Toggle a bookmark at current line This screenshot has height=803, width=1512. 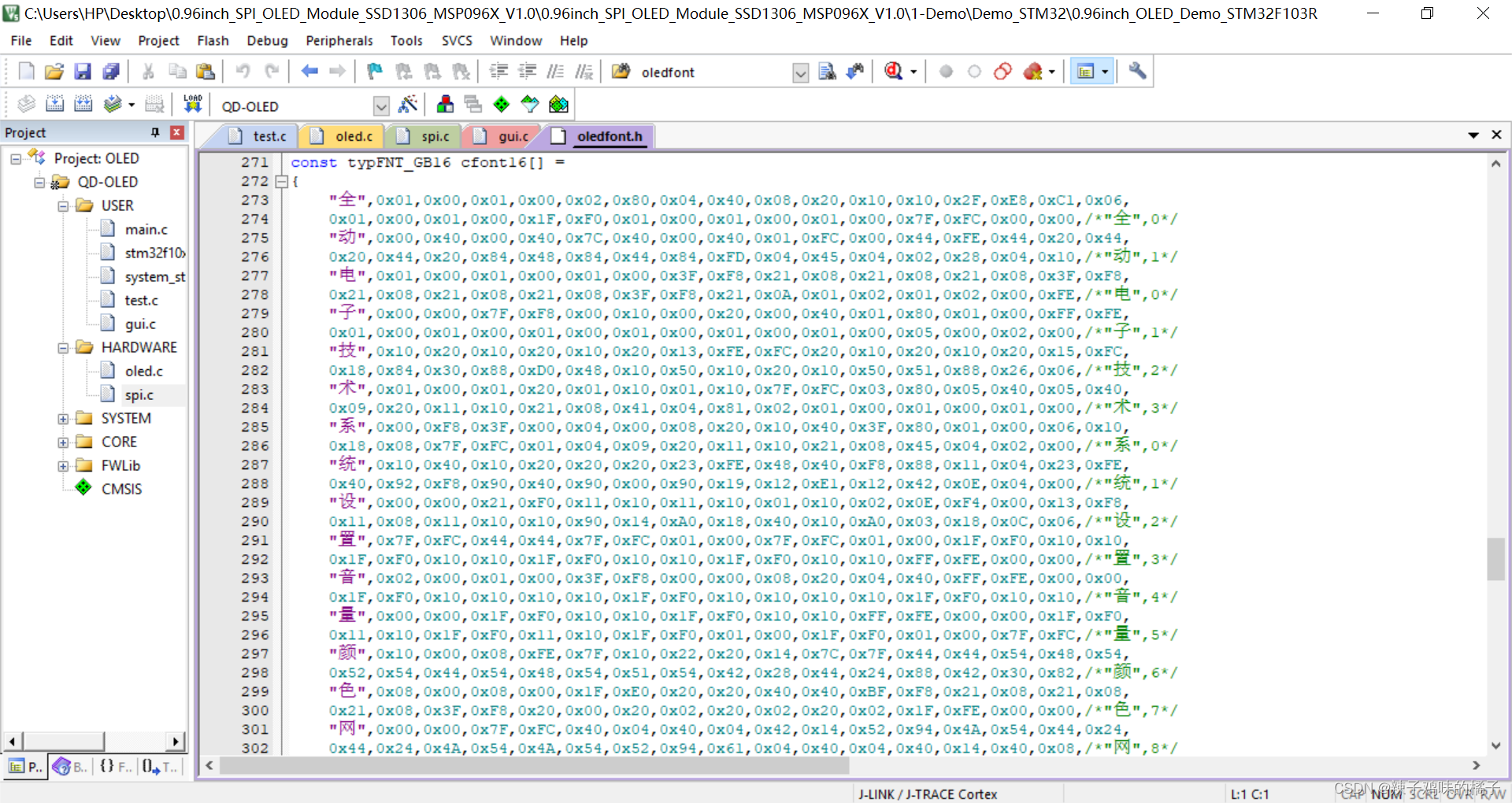tap(373, 71)
